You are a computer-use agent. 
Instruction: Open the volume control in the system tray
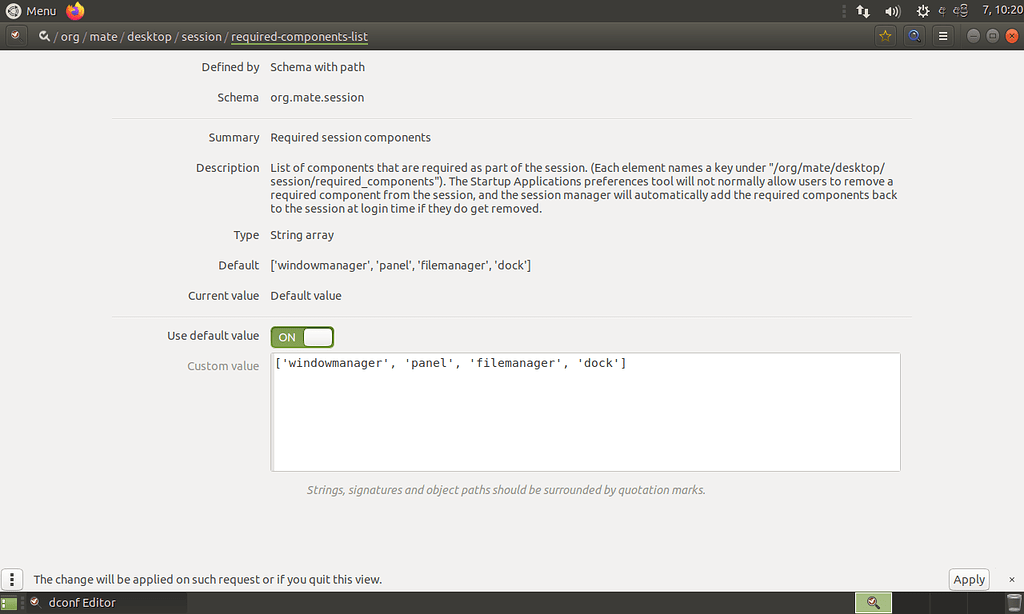(893, 11)
